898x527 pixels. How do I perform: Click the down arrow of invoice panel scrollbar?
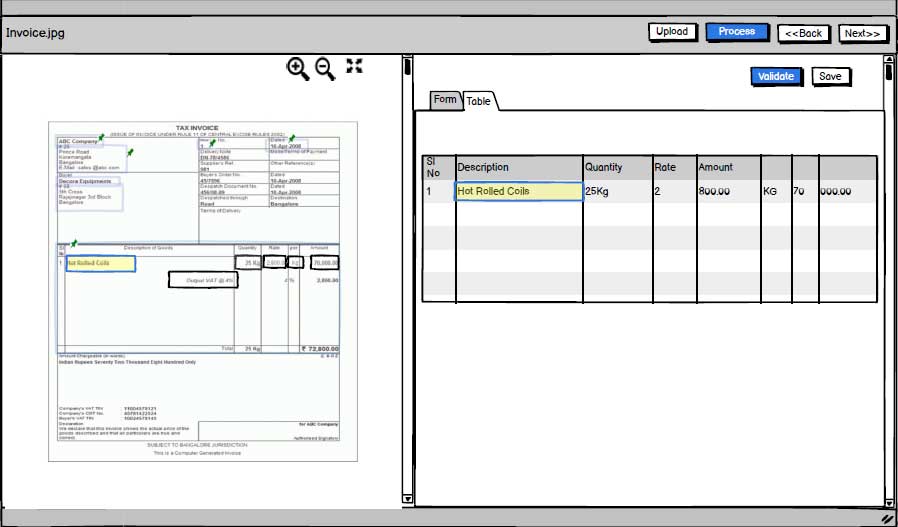pyautogui.click(x=407, y=498)
